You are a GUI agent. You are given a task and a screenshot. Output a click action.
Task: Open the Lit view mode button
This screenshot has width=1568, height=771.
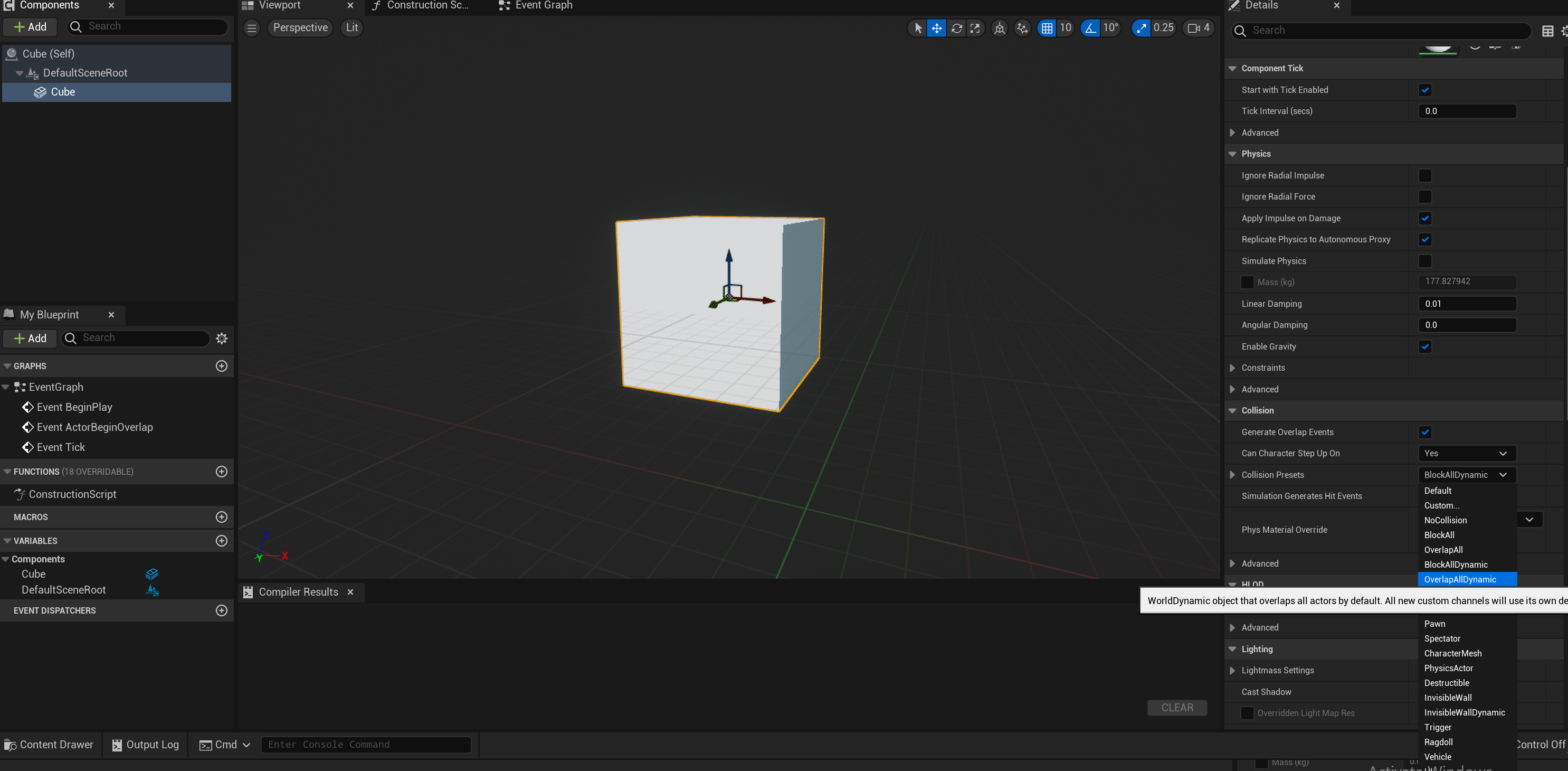point(352,28)
